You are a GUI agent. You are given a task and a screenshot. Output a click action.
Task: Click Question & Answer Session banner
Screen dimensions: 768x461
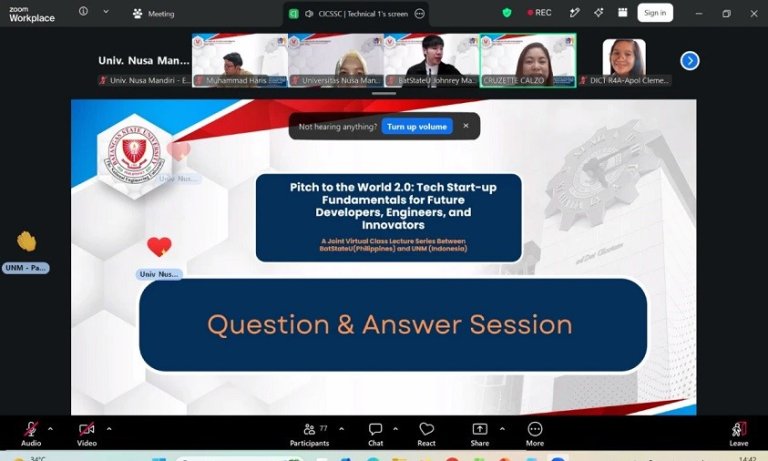pyautogui.click(x=393, y=325)
